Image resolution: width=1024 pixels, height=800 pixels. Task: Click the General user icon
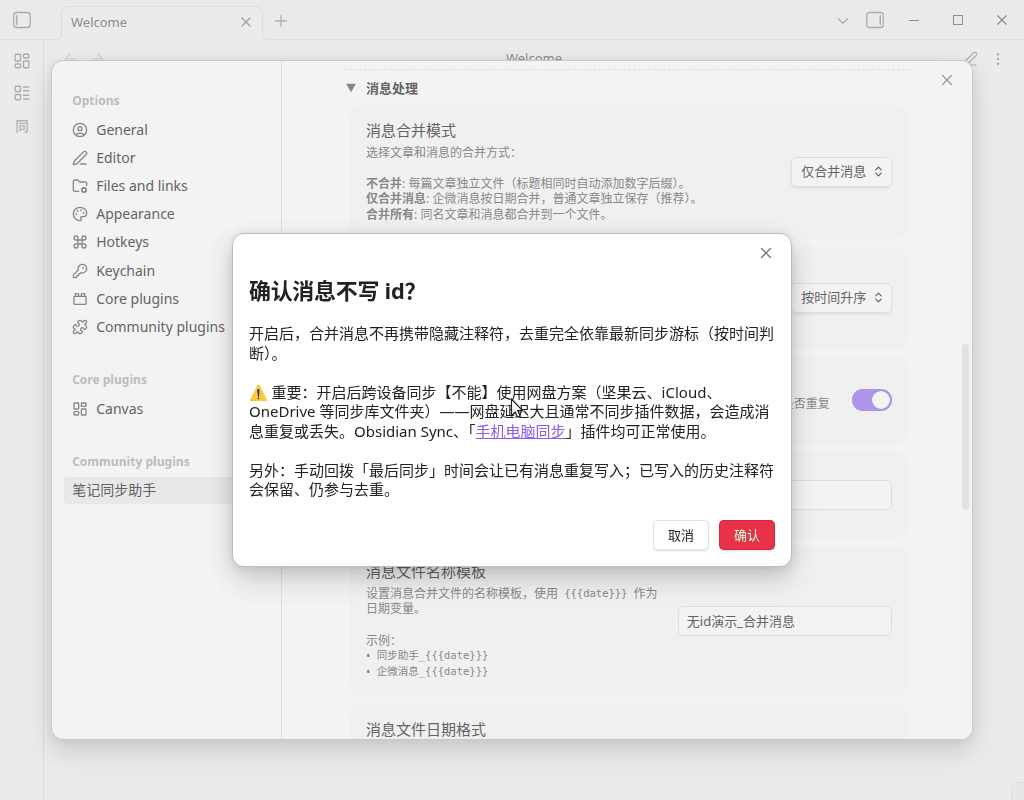80,130
